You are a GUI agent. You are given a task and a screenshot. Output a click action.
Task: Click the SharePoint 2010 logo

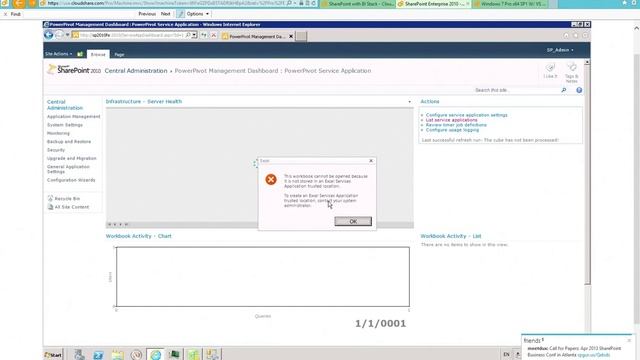click(x=74, y=70)
